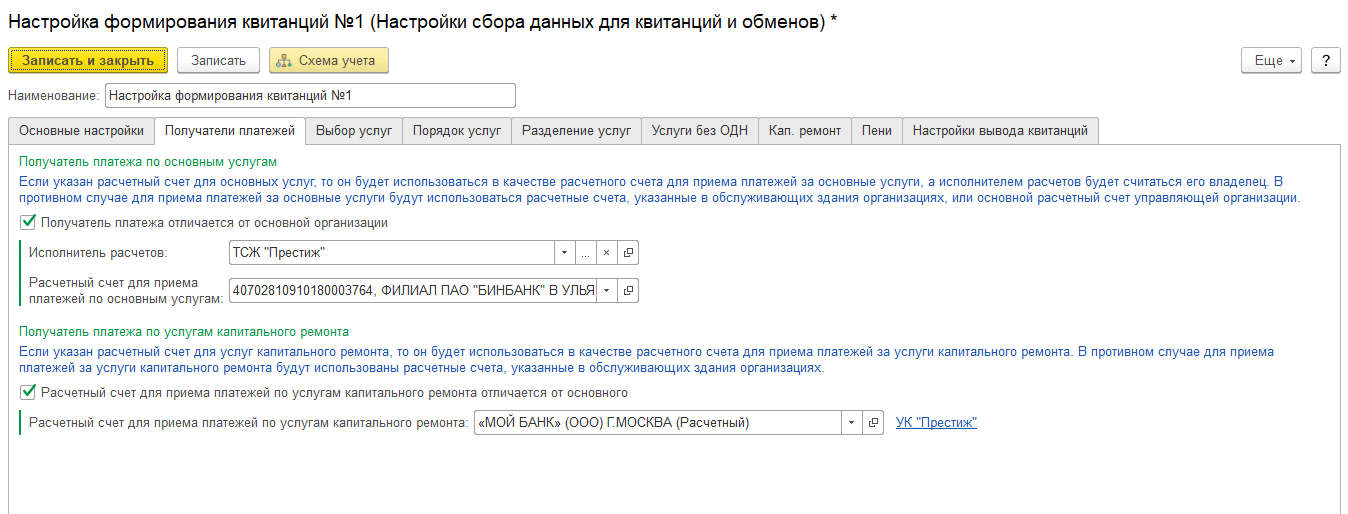
Task: Click into the Наименование text field
Action: pyautogui.click(x=310, y=96)
